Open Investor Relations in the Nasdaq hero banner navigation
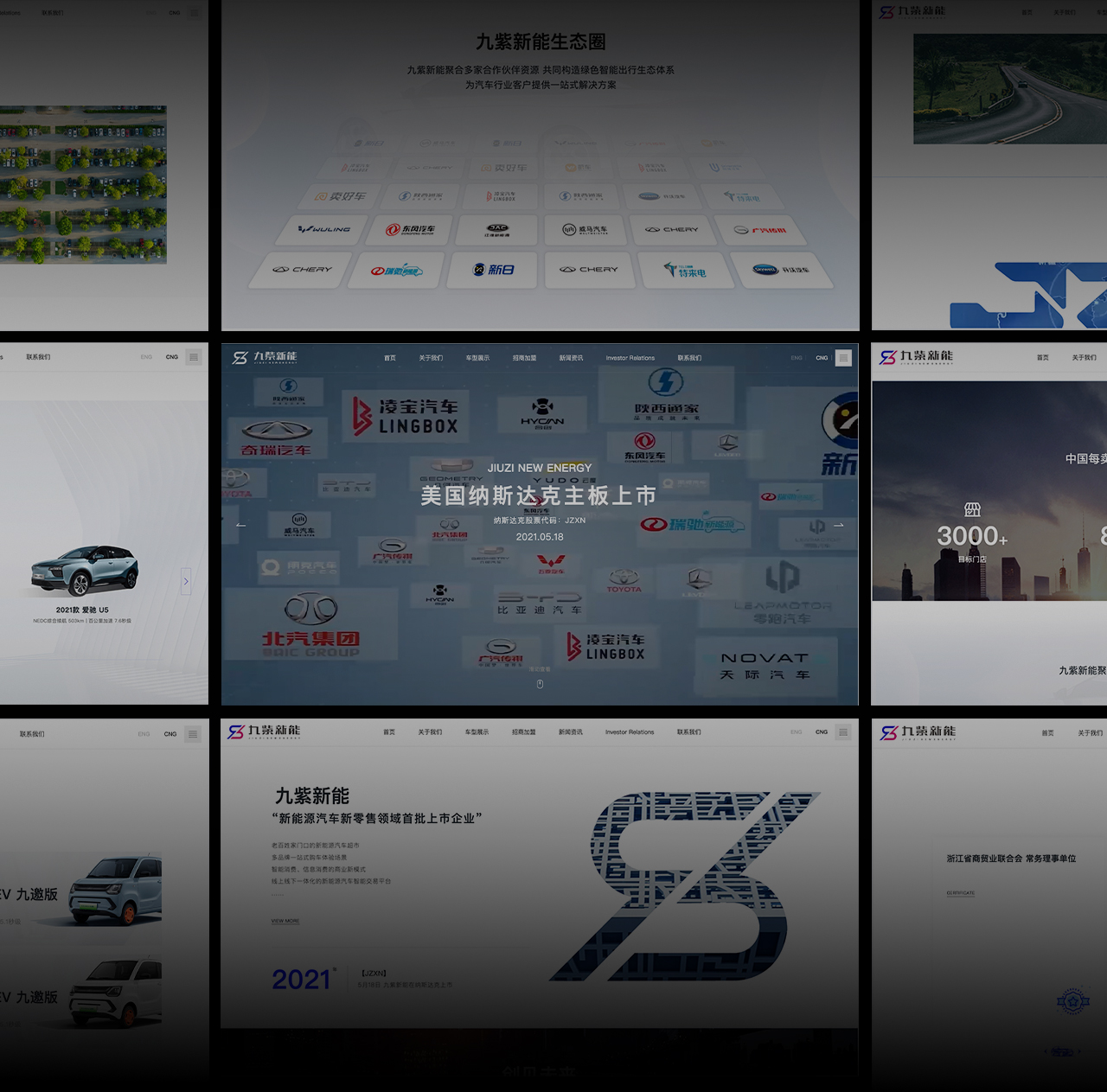The width and height of the screenshot is (1107, 1092). coord(630,358)
